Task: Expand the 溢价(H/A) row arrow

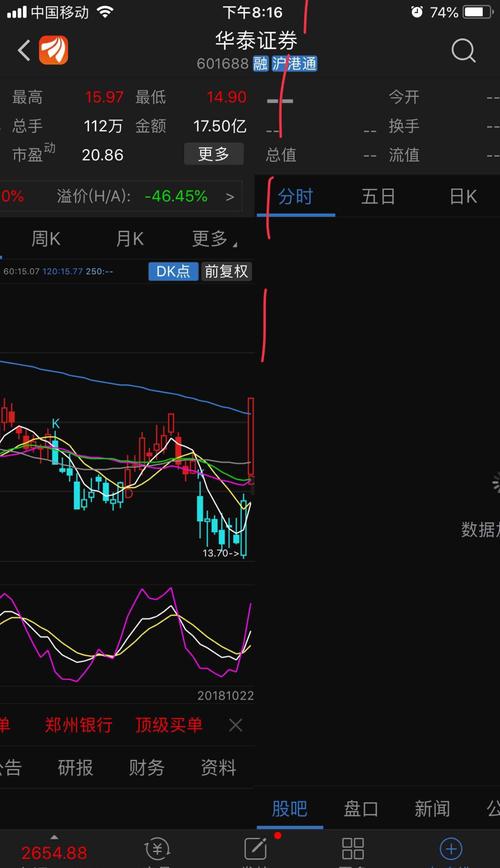Action: [x=230, y=197]
